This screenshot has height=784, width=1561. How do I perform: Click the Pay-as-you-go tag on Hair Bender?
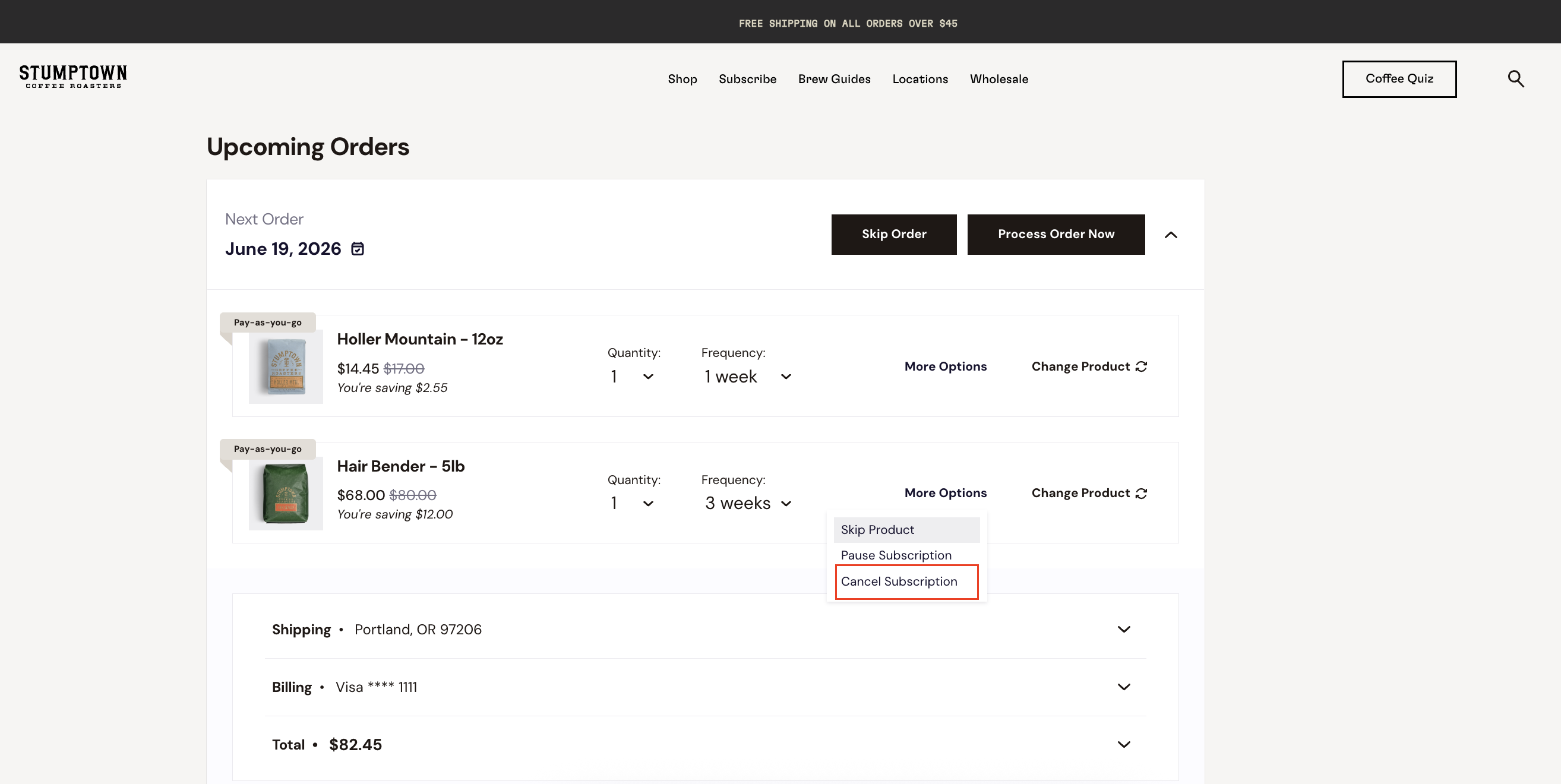[267, 449]
